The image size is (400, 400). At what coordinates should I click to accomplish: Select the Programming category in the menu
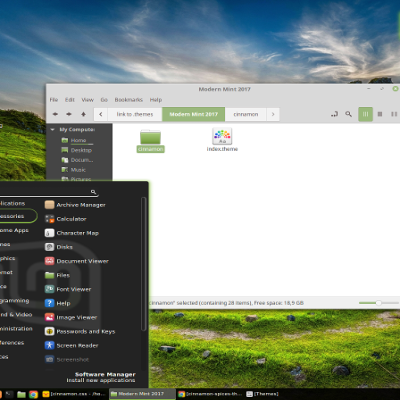pyautogui.click(x=15, y=300)
